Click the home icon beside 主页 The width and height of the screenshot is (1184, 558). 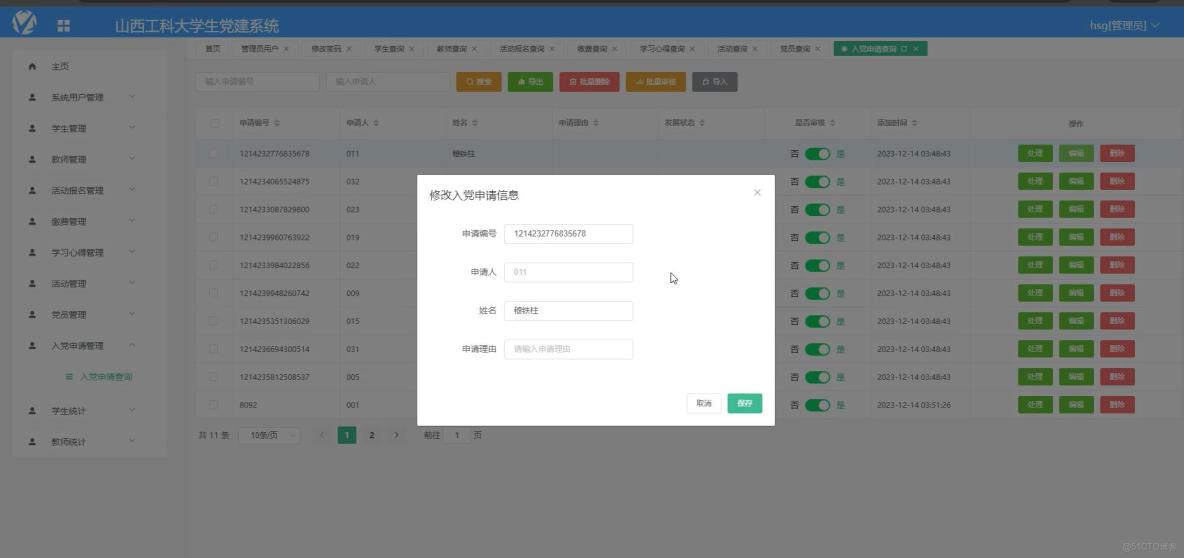coord(32,66)
